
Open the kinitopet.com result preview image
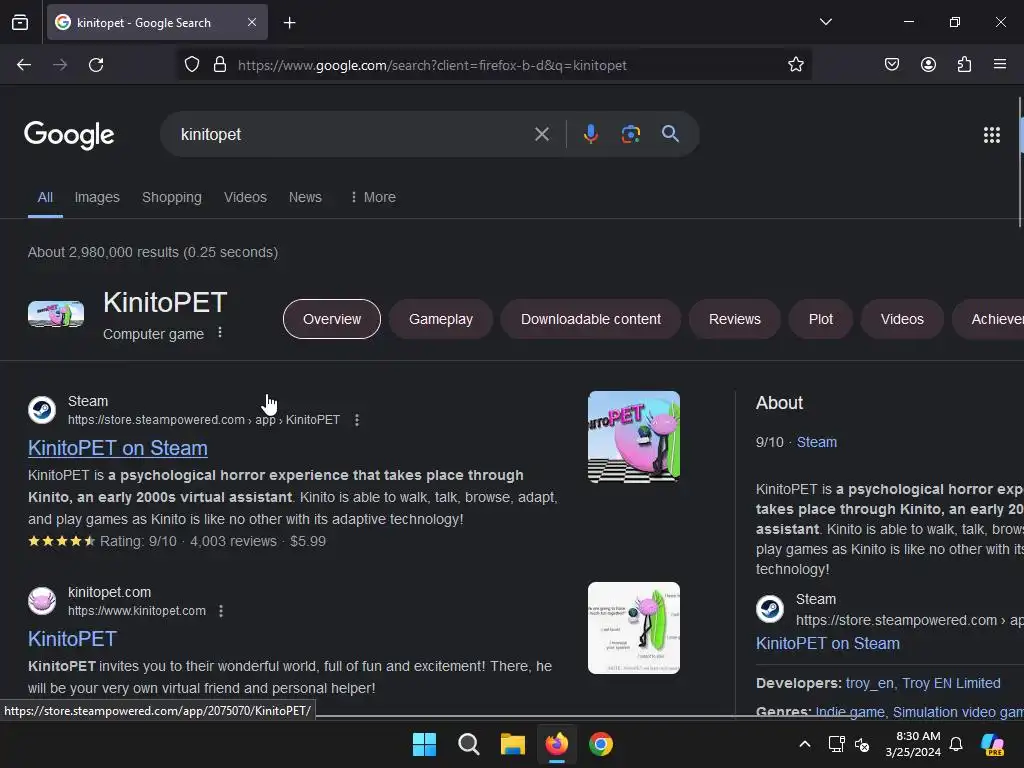(633, 628)
